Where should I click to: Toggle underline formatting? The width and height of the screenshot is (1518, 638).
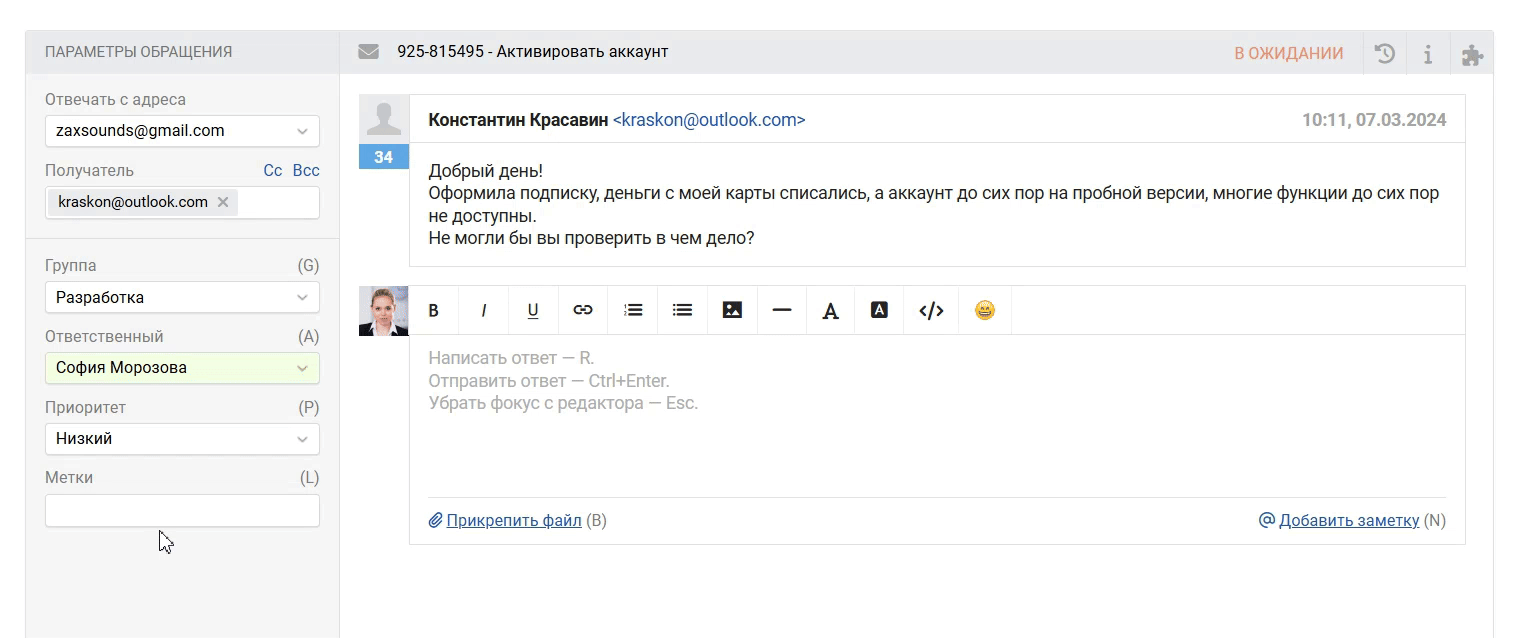(533, 310)
